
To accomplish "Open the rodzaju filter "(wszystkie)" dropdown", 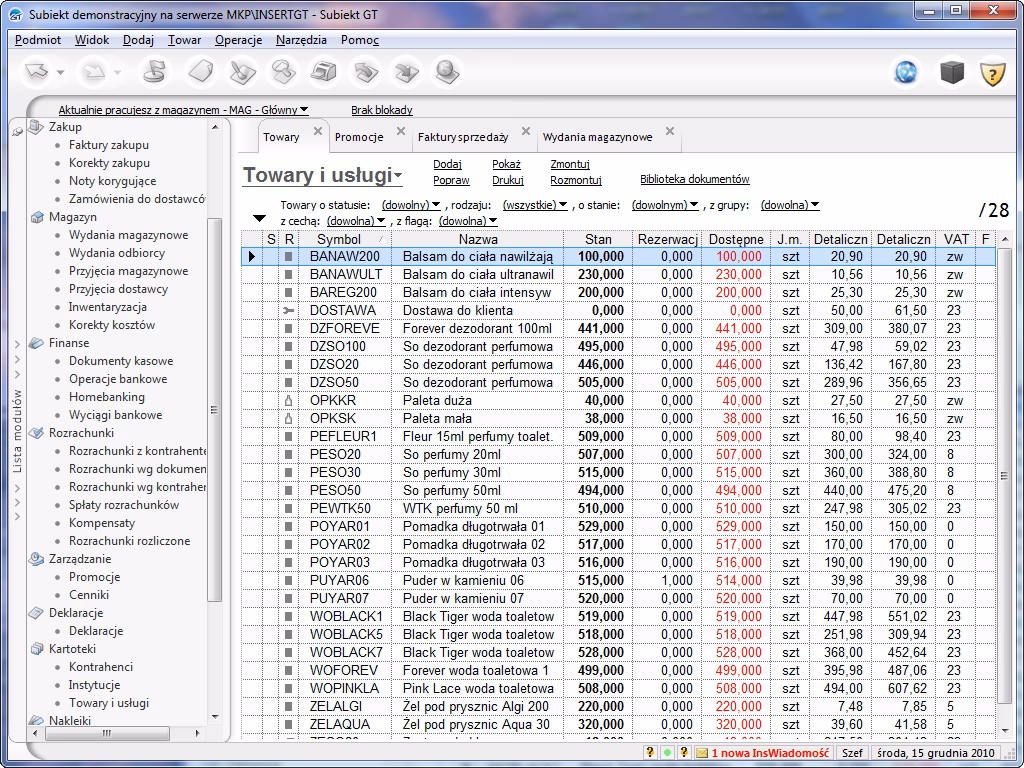I will click(x=535, y=205).
